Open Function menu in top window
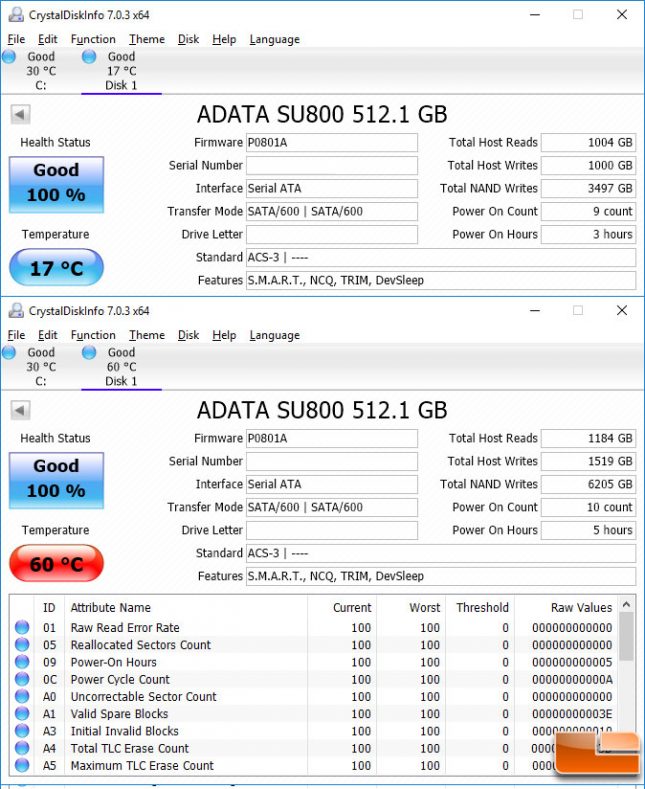Image resolution: width=645 pixels, height=789 pixels. pyautogui.click(x=93, y=39)
